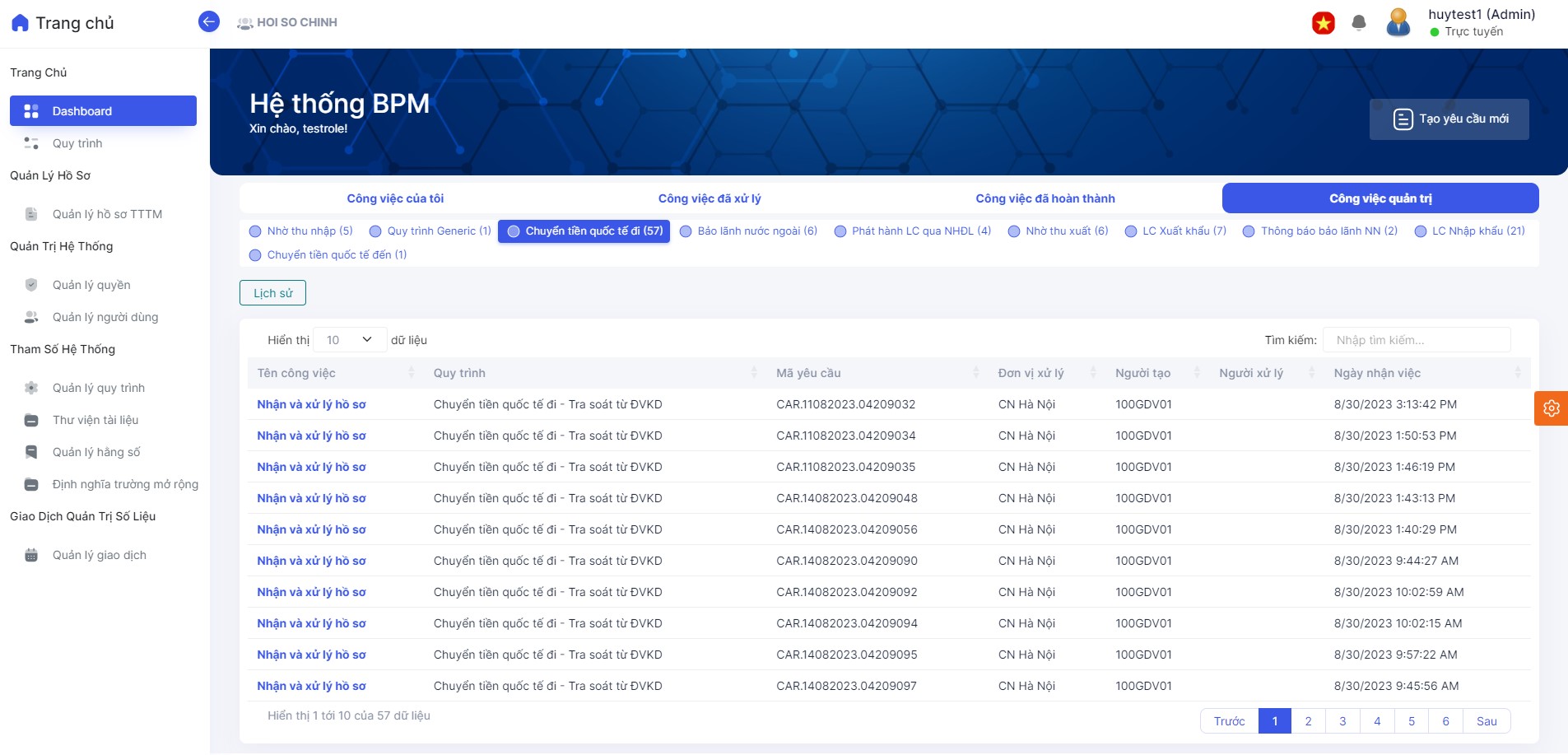Image resolution: width=1568 pixels, height=755 pixels.
Task: Open Quản lý người dùng menu item
Action: click(x=105, y=317)
